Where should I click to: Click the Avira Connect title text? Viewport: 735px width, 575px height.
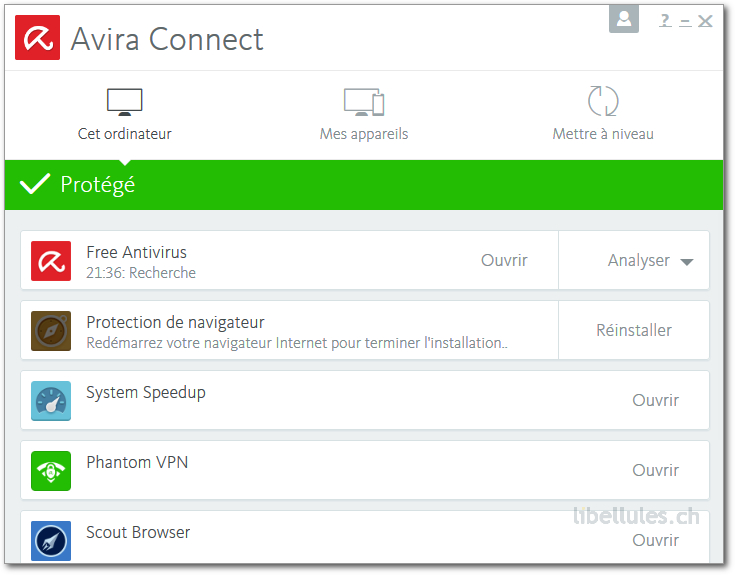click(167, 39)
